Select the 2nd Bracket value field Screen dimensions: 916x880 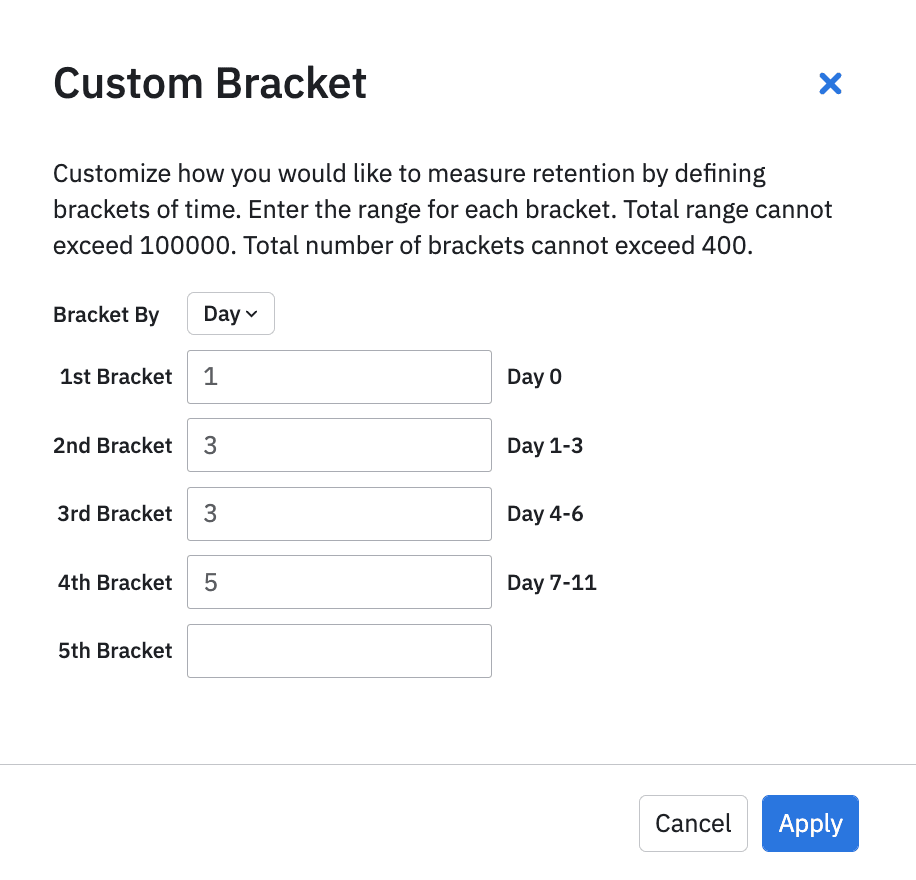click(x=339, y=445)
